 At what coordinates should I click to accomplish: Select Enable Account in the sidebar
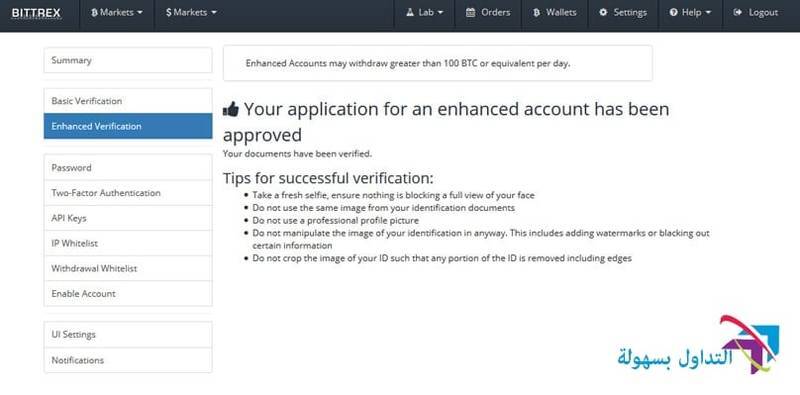point(128,293)
